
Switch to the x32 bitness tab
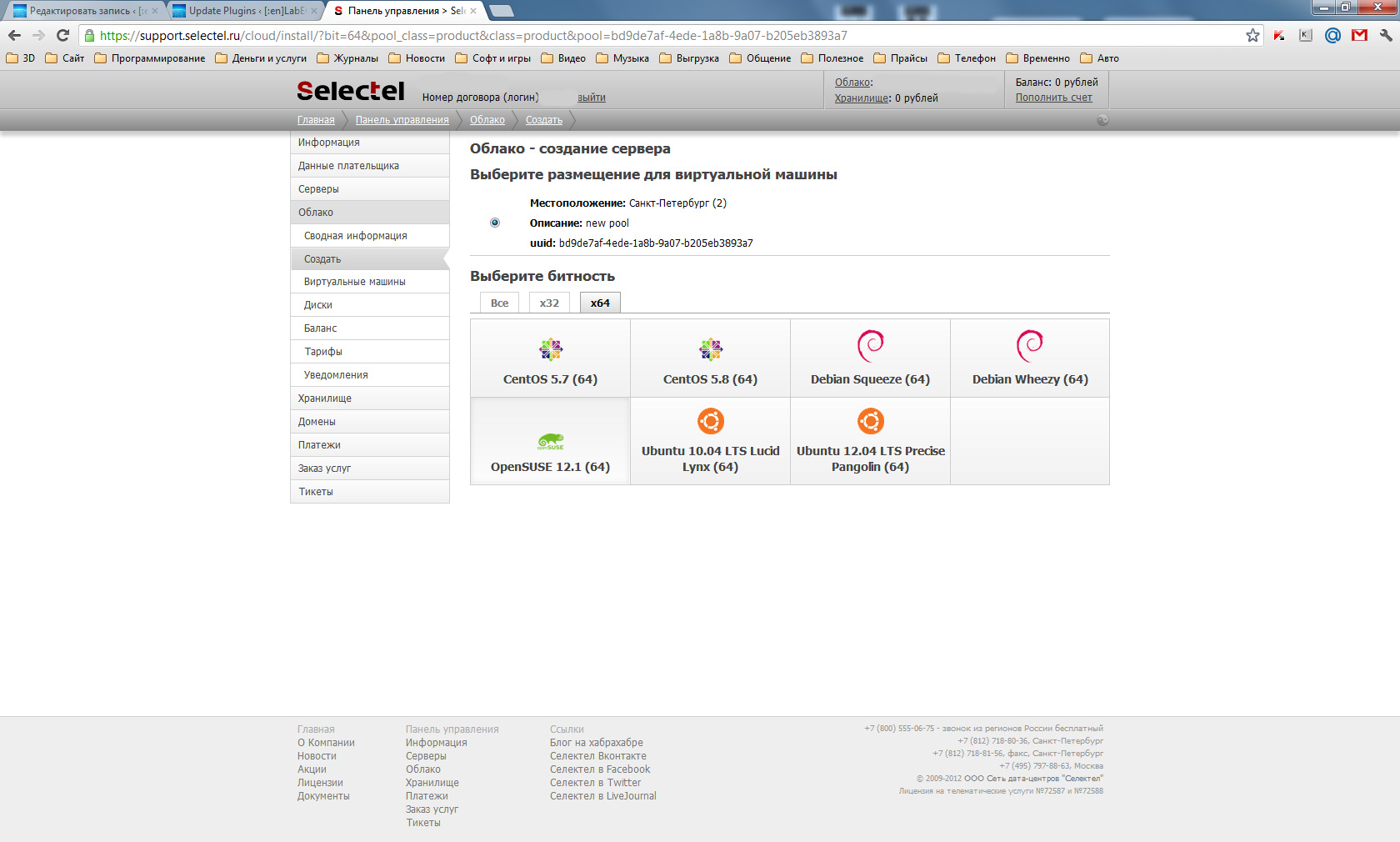click(x=549, y=303)
